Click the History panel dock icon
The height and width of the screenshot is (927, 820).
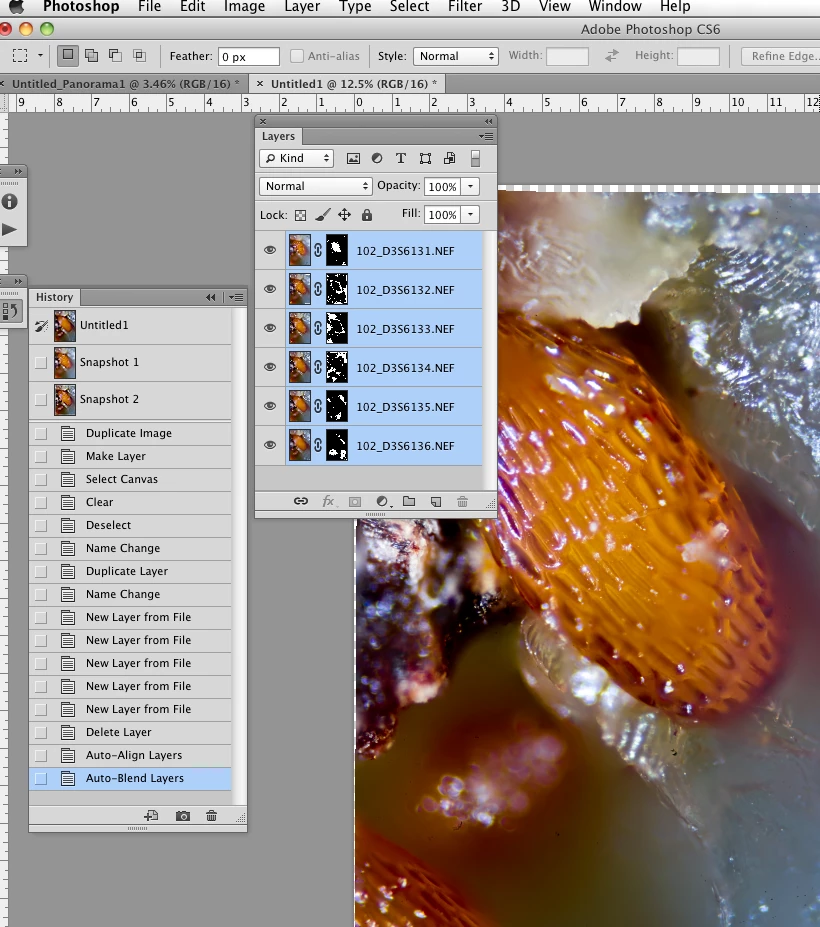[x=11, y=311]
